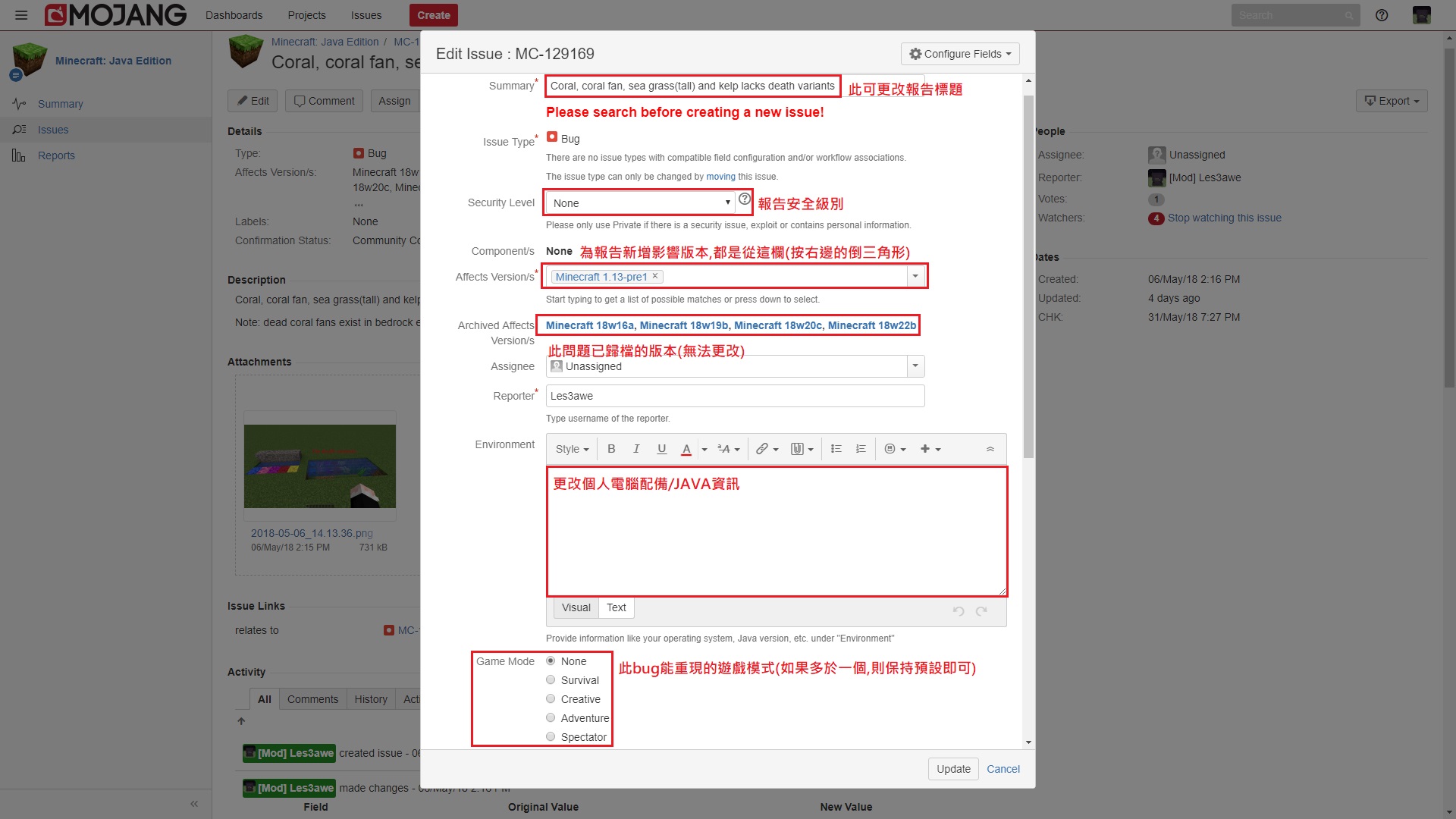Open the text color dropdown arrow
Viewport: 1456px width, 819px height.
tap(704, 450)
